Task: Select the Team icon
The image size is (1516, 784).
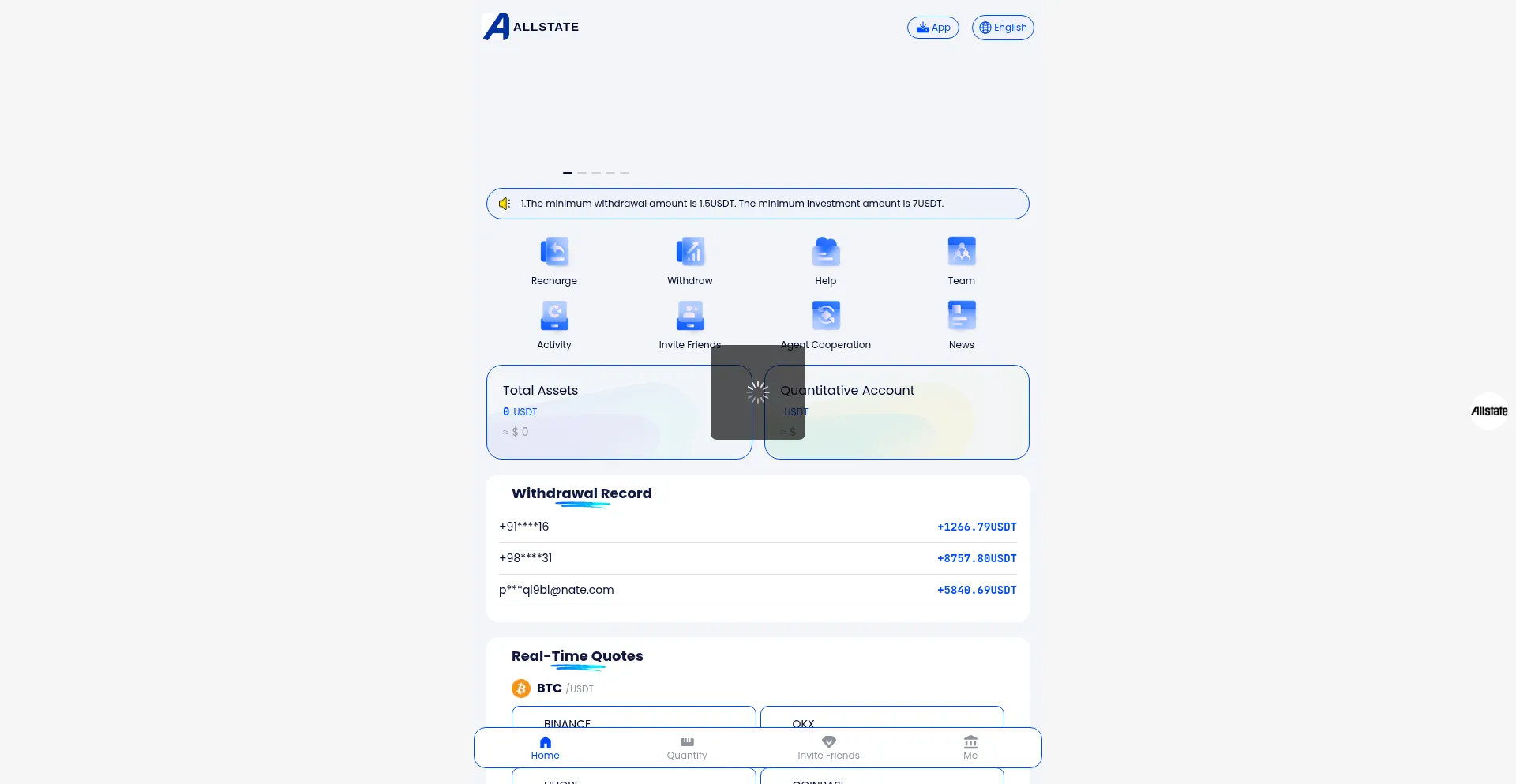Action: coord(961,253)
